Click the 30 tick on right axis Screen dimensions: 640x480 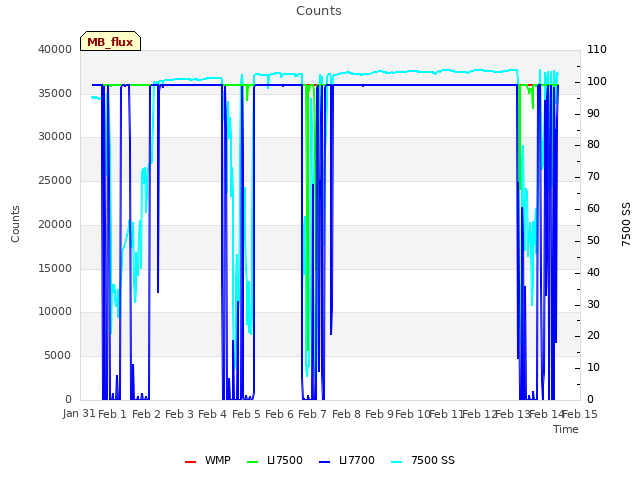(x=593, y=304)
